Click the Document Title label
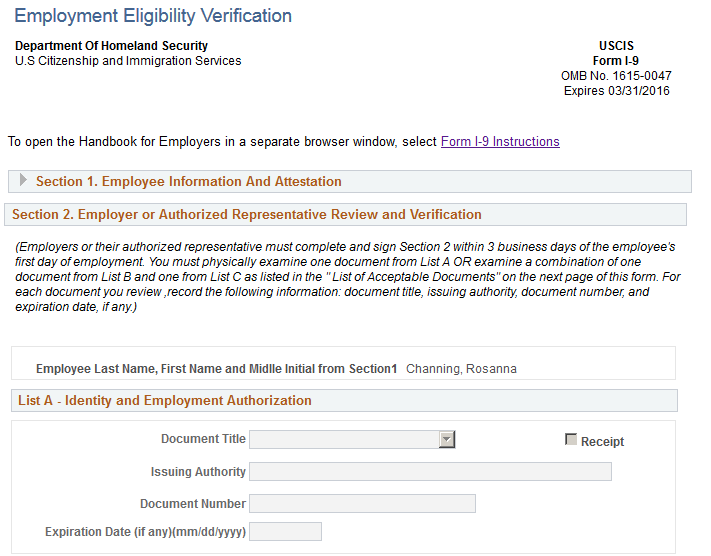Screen dimensions: 711x556 point(203,439)
